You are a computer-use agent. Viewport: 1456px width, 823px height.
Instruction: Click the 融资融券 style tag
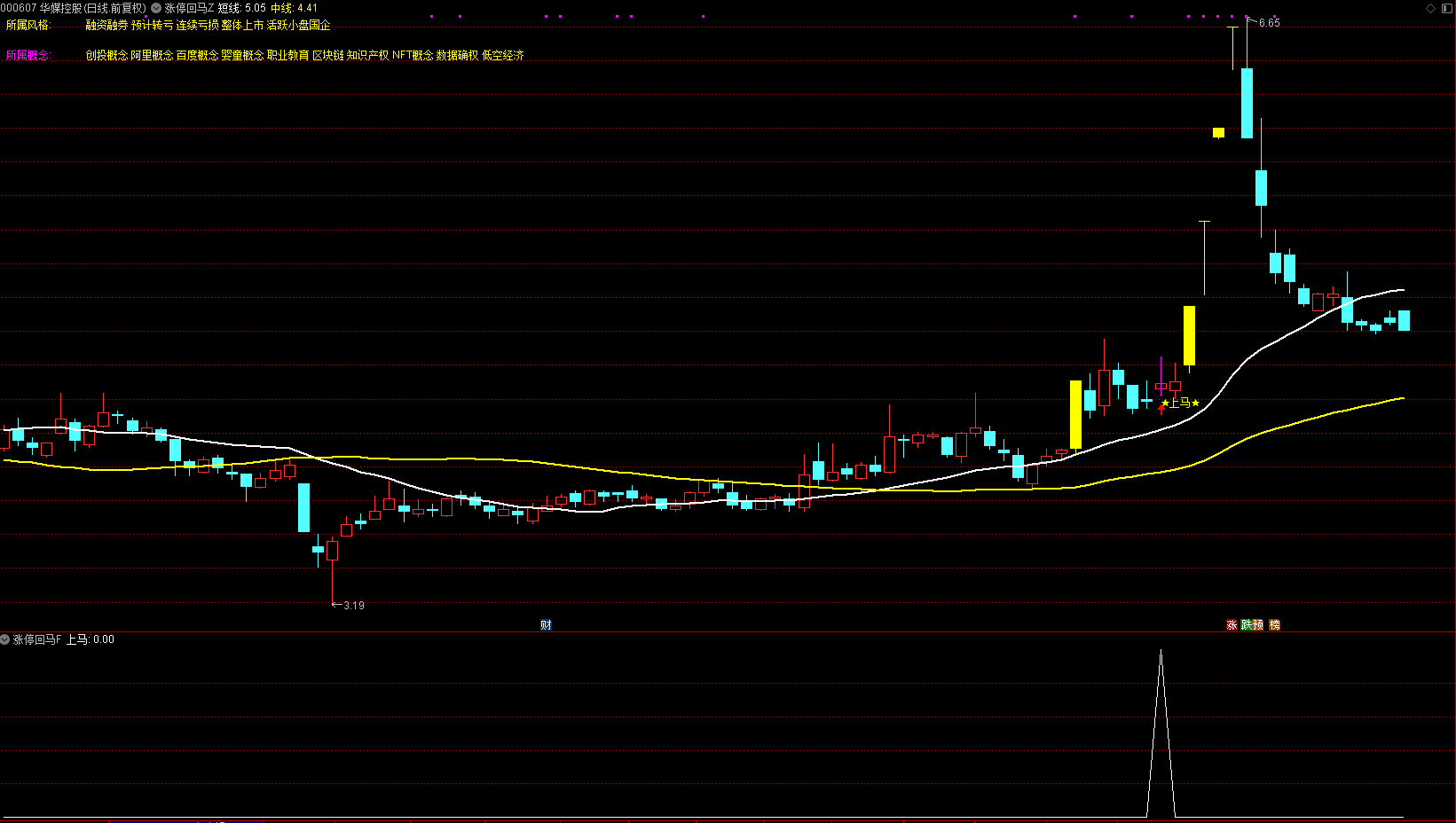(x=106, y=25)
